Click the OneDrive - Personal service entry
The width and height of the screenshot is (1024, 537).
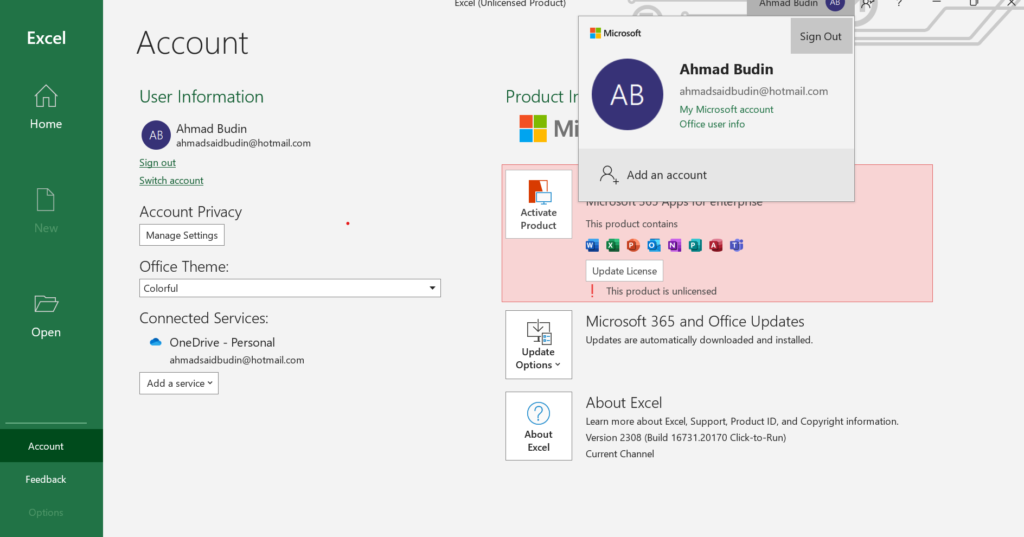222,342
